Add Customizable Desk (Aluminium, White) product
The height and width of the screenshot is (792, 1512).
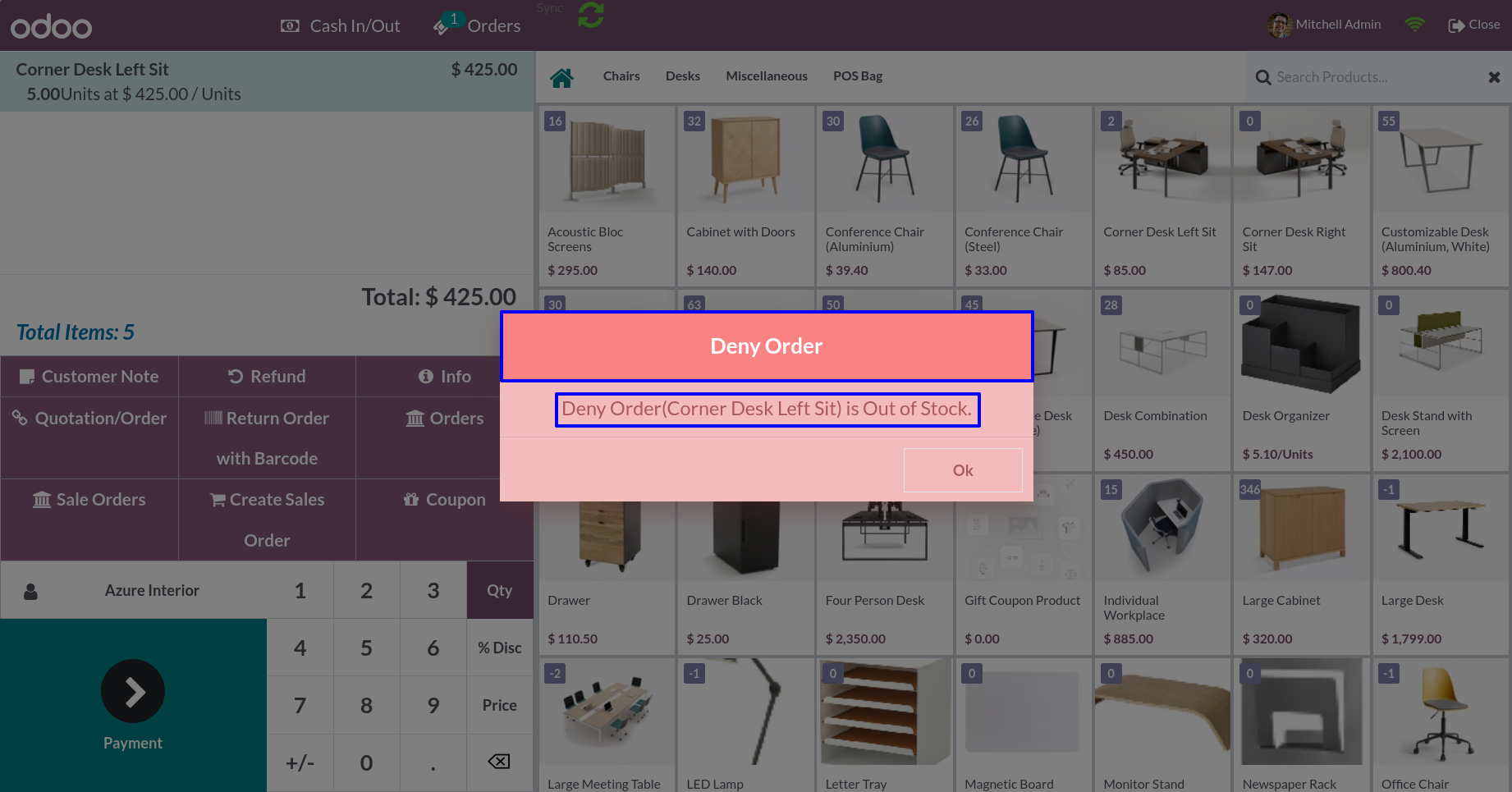coord(1441,196)
